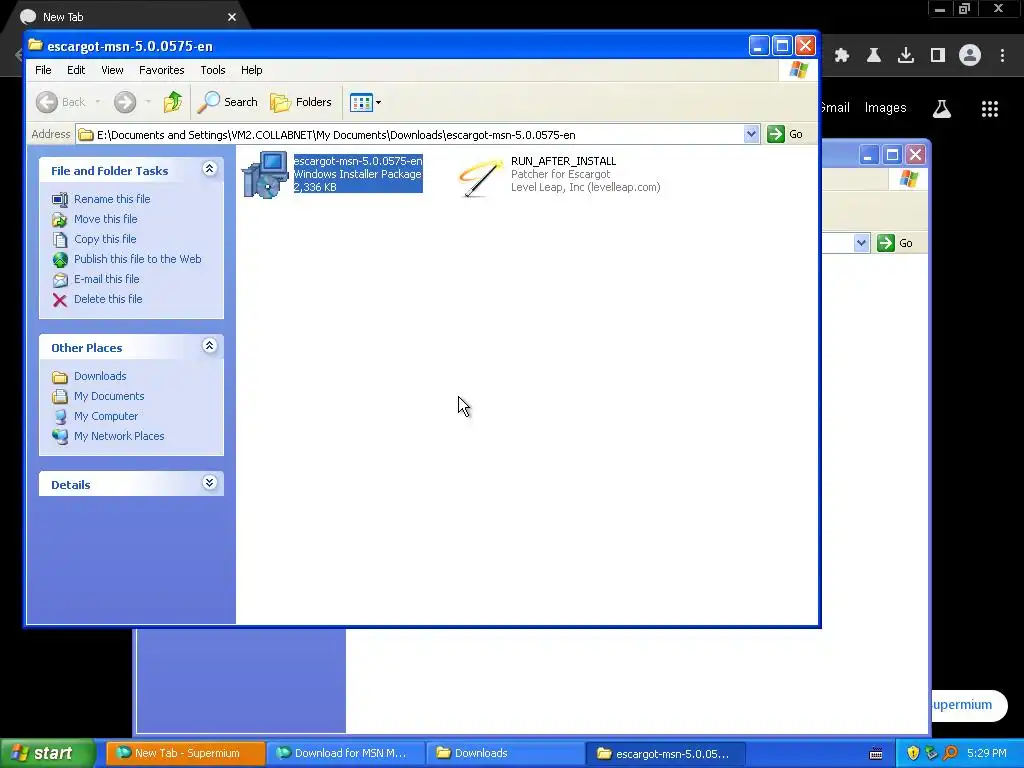Click the My Network Places icon
This screenshot has width=1024, height=768.
pos(60,436)
